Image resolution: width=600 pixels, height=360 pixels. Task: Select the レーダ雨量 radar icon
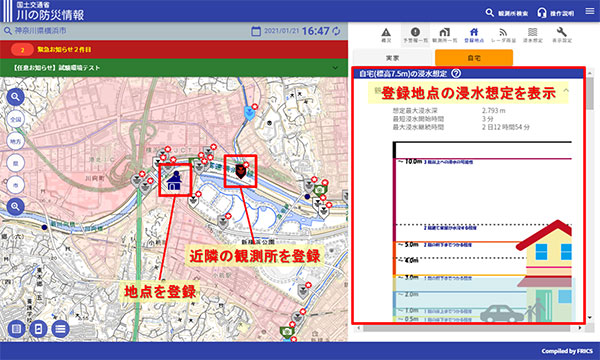(503, 35)
